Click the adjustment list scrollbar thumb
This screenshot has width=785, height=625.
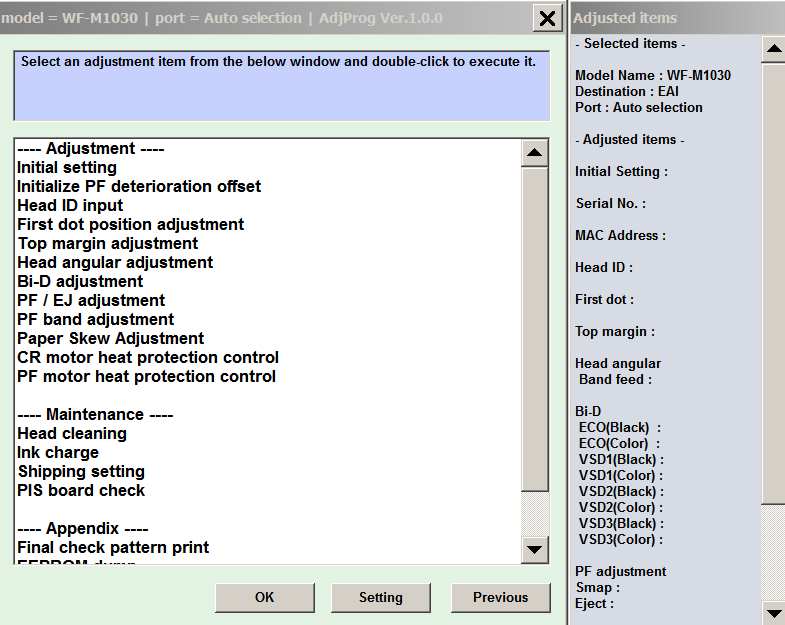point(534,329)
